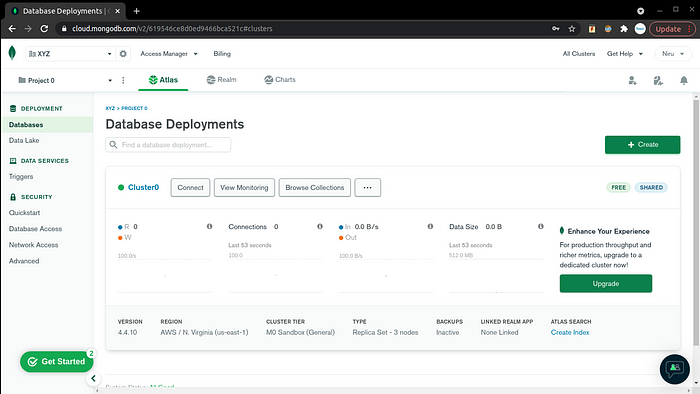Click the Connect button for Cluster0
Viewport: 700px width, 394px height.
[190, 187]
